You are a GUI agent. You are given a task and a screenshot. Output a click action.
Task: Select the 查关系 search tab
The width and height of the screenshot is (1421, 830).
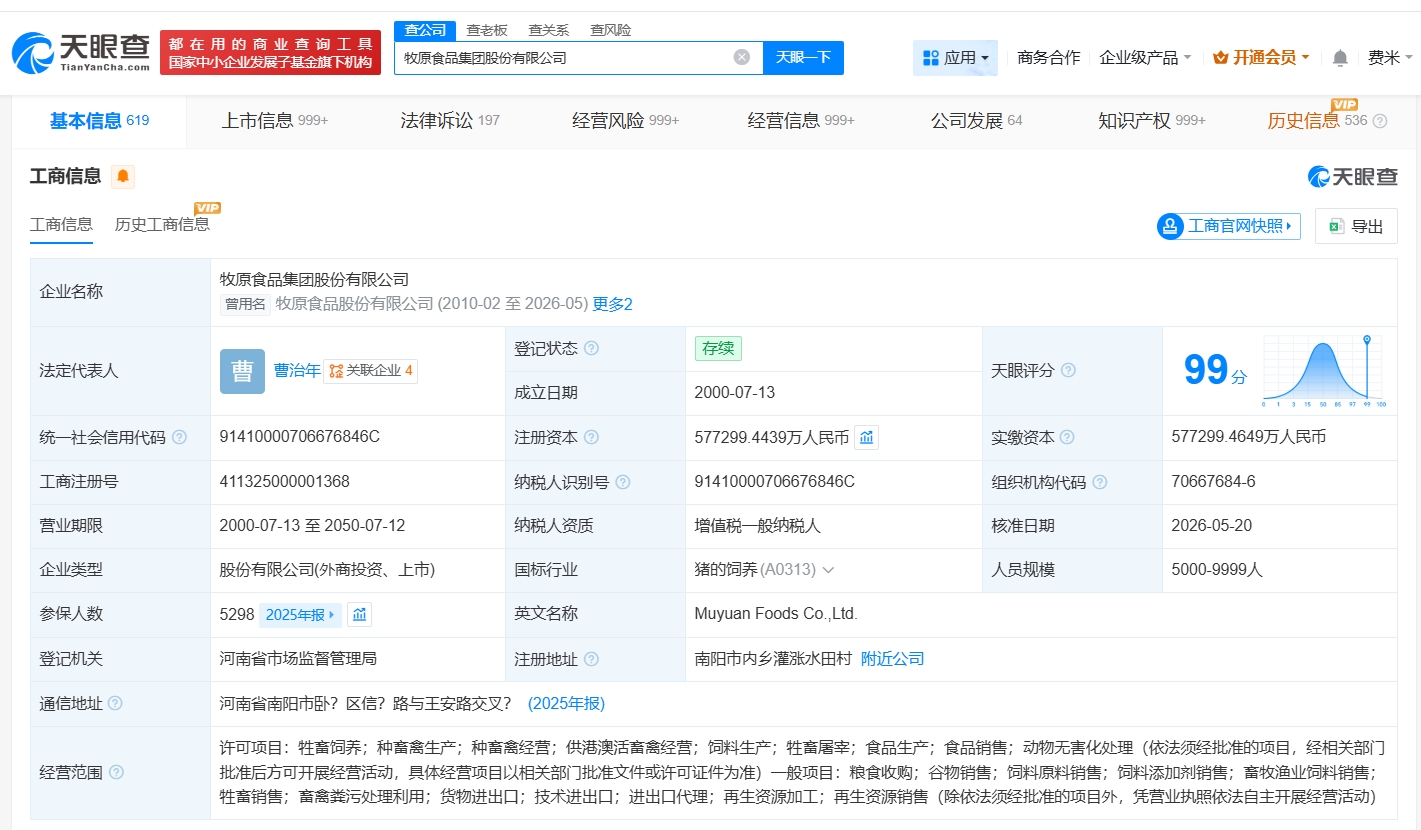tap(549, 30)
